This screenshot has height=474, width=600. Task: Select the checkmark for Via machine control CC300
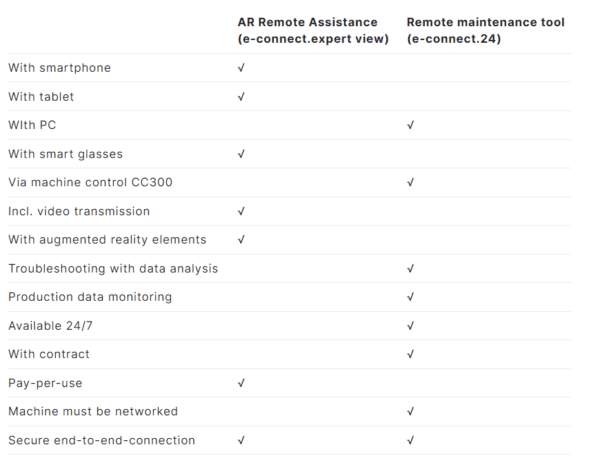(x=410, y=183)
